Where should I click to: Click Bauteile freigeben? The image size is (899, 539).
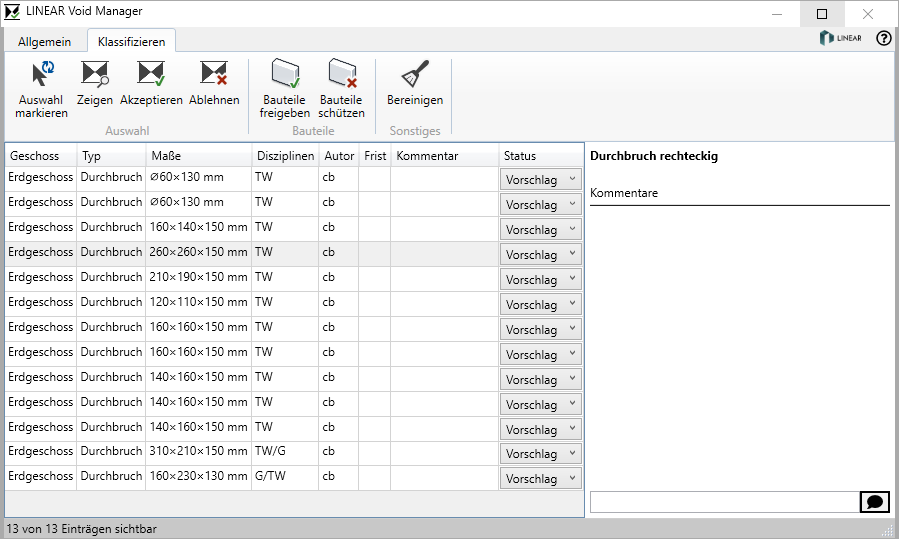coord(284,89)
